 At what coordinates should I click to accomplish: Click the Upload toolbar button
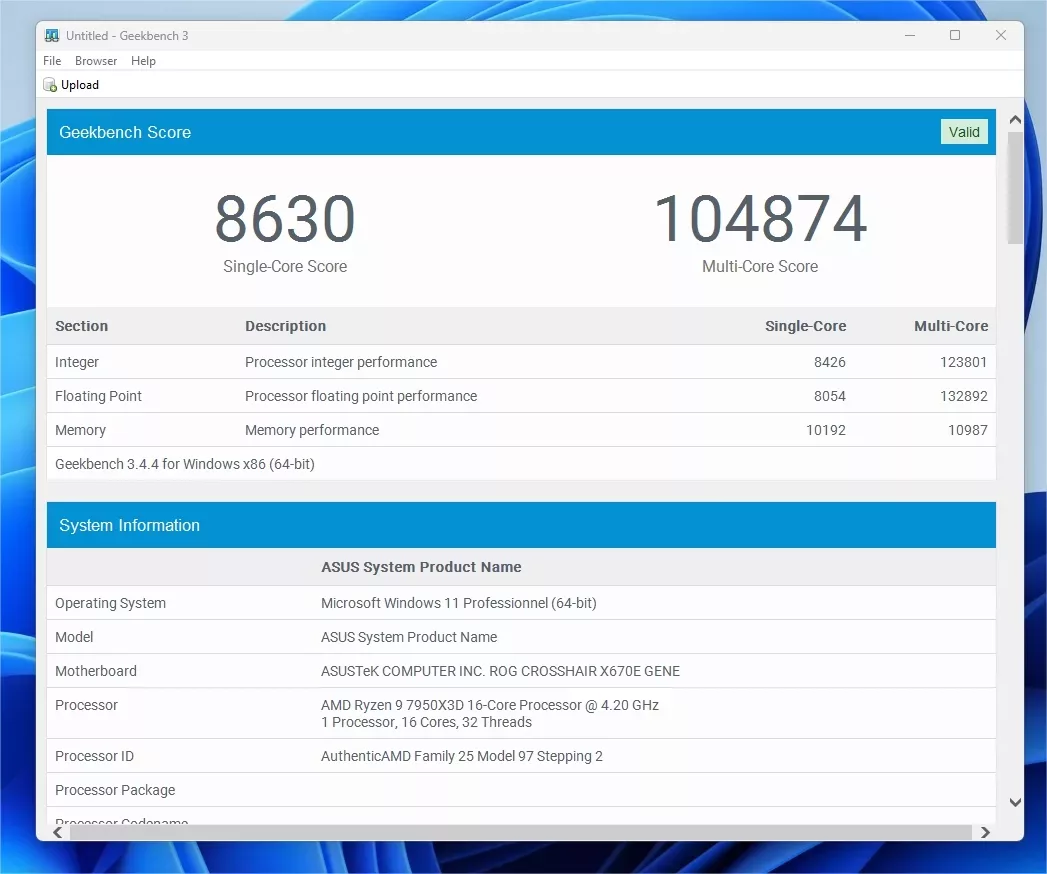(71, 85)
